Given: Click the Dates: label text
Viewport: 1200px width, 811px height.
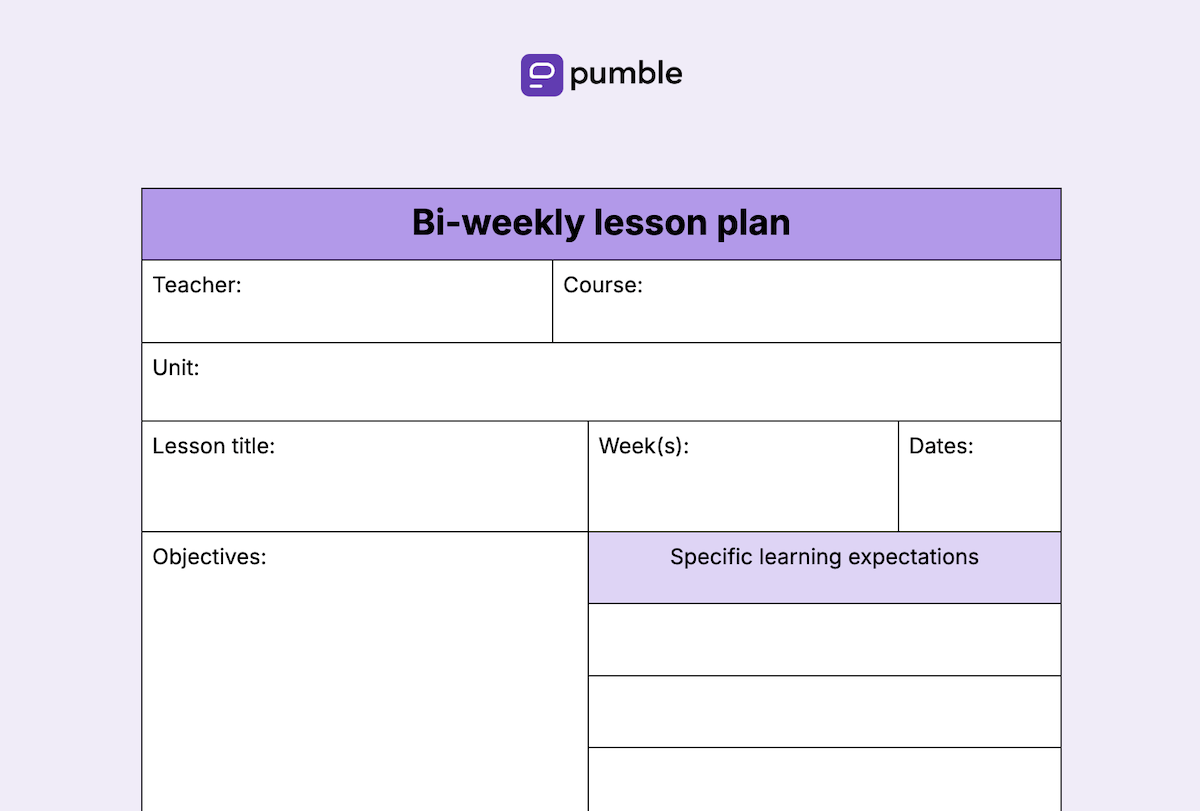Looking at the screenshot, I should coord(941,446).
